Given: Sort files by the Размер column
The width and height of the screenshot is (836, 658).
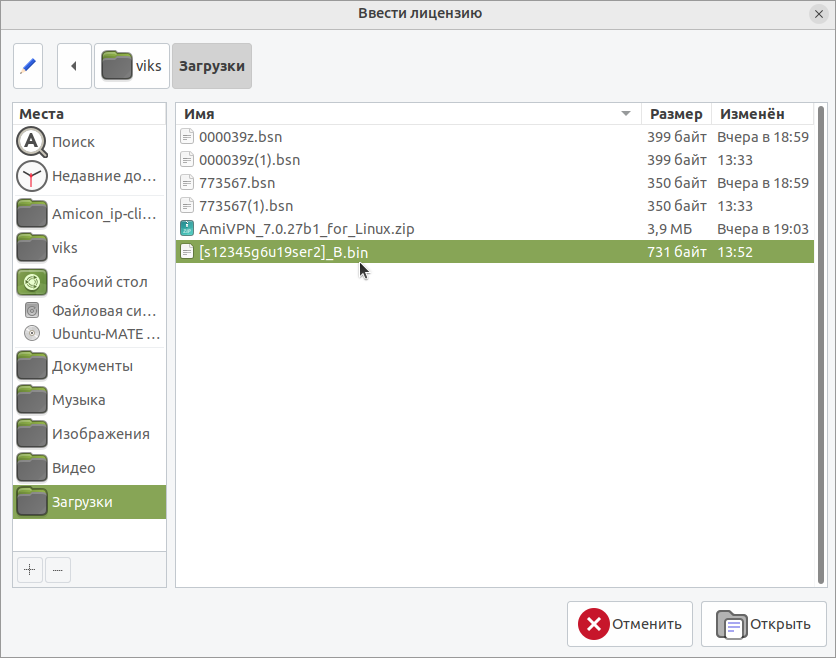Looking at the screenshot, I should (675, 114).
